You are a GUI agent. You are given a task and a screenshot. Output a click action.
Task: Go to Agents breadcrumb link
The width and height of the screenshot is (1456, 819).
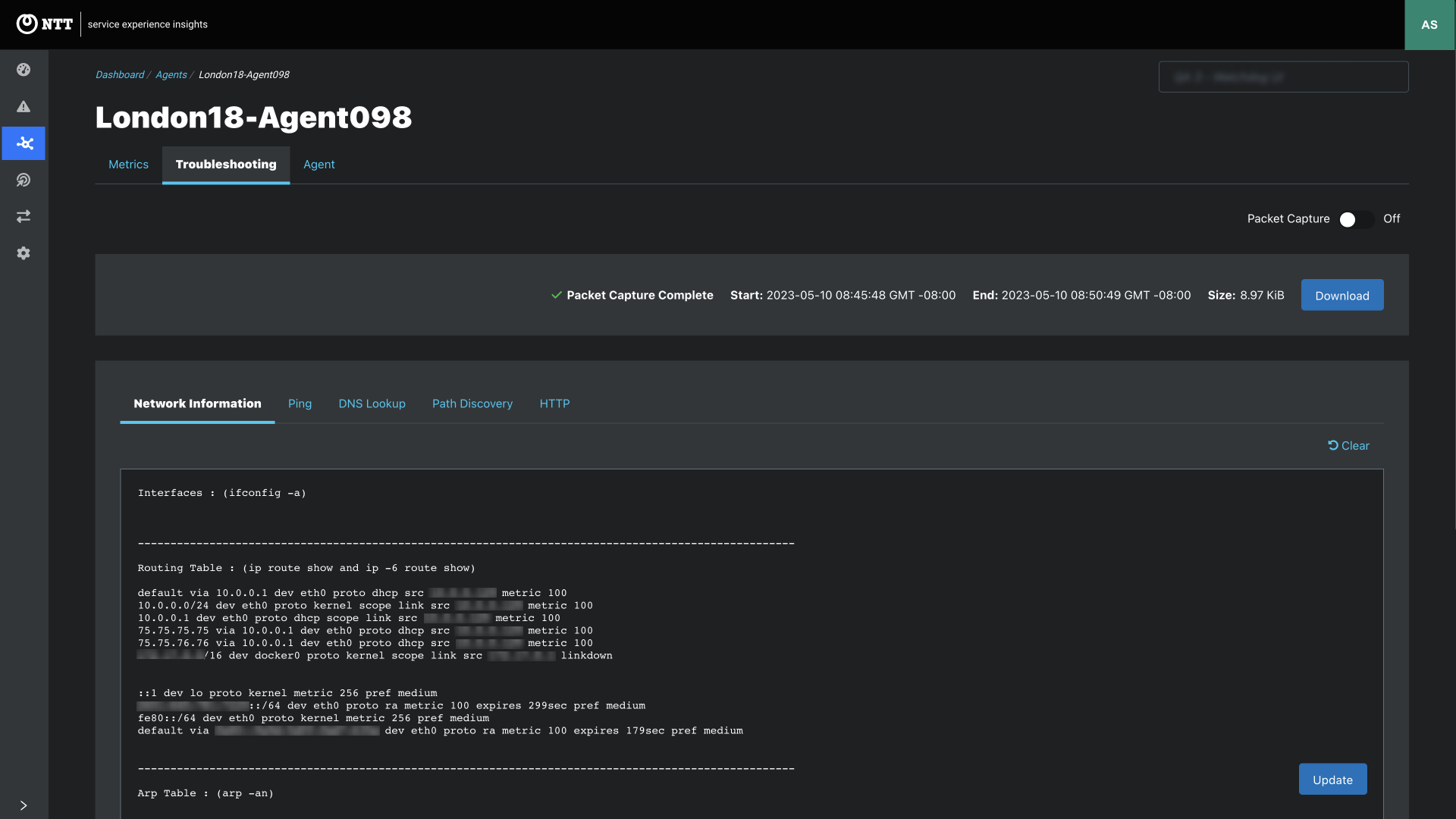pos(171,75)
